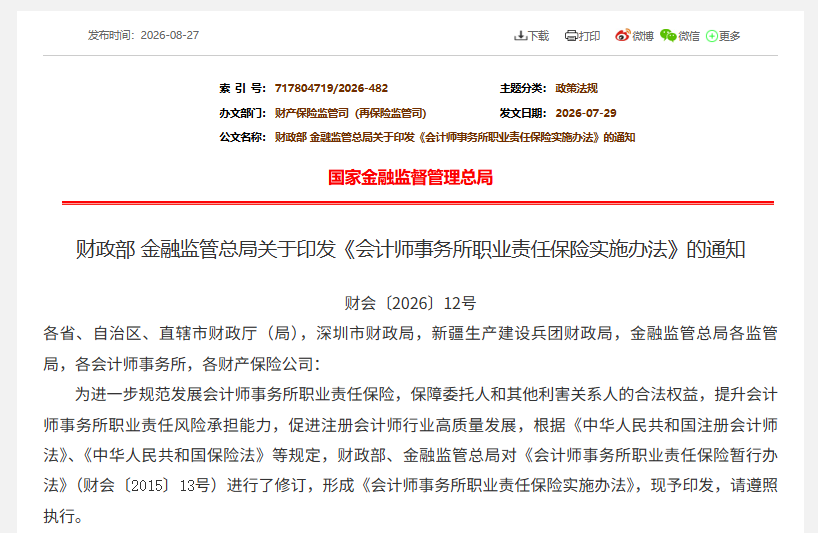Screen dimensions: 818x533
Task: Click publish time 发布时间: 2026-08-27
Action: [143, 35]
